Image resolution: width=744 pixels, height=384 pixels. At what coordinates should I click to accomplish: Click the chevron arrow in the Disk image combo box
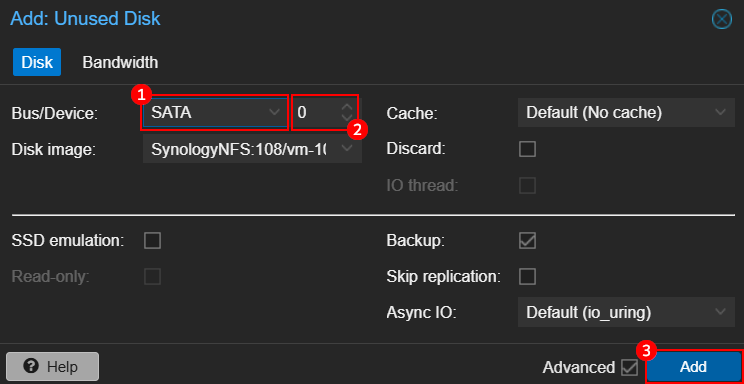pos(347,149)
